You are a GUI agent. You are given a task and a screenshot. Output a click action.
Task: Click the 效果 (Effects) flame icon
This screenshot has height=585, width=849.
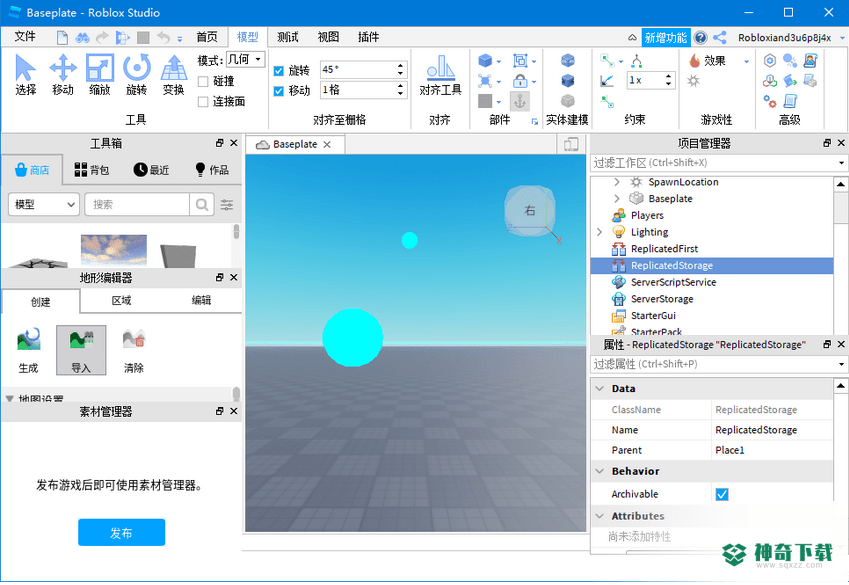coord(695,61)
